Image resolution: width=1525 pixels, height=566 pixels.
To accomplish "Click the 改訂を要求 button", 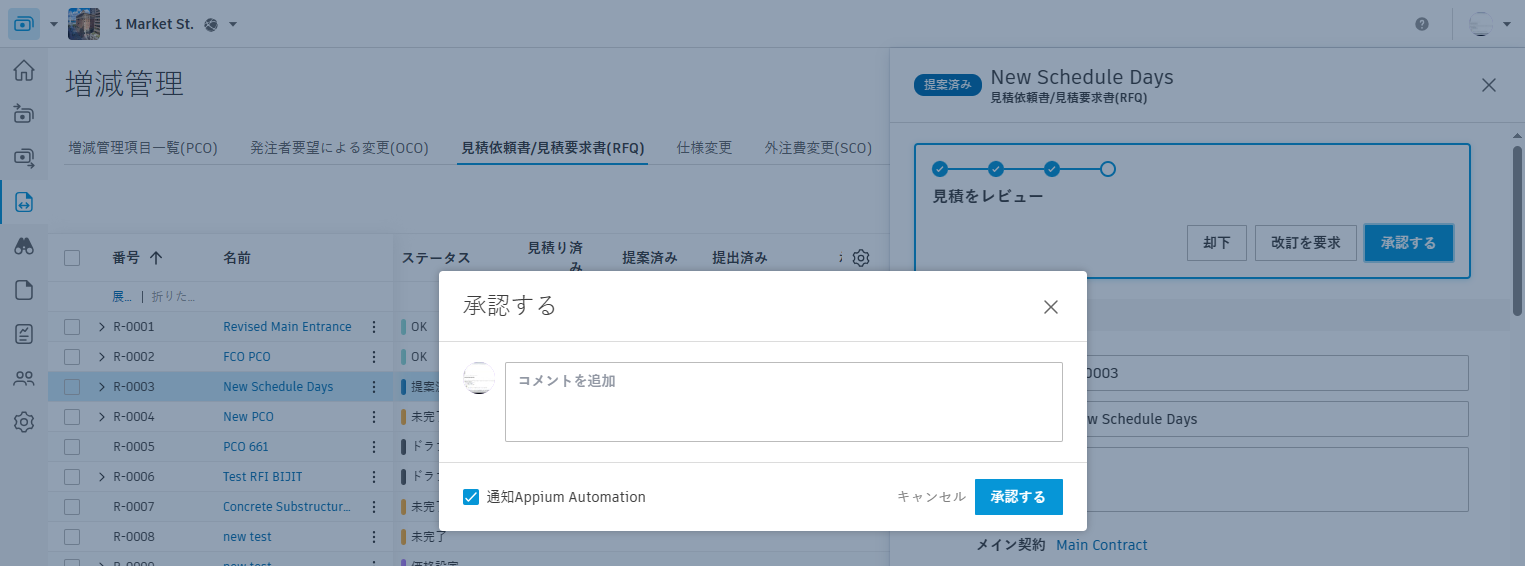I will tap(1306, 243).
